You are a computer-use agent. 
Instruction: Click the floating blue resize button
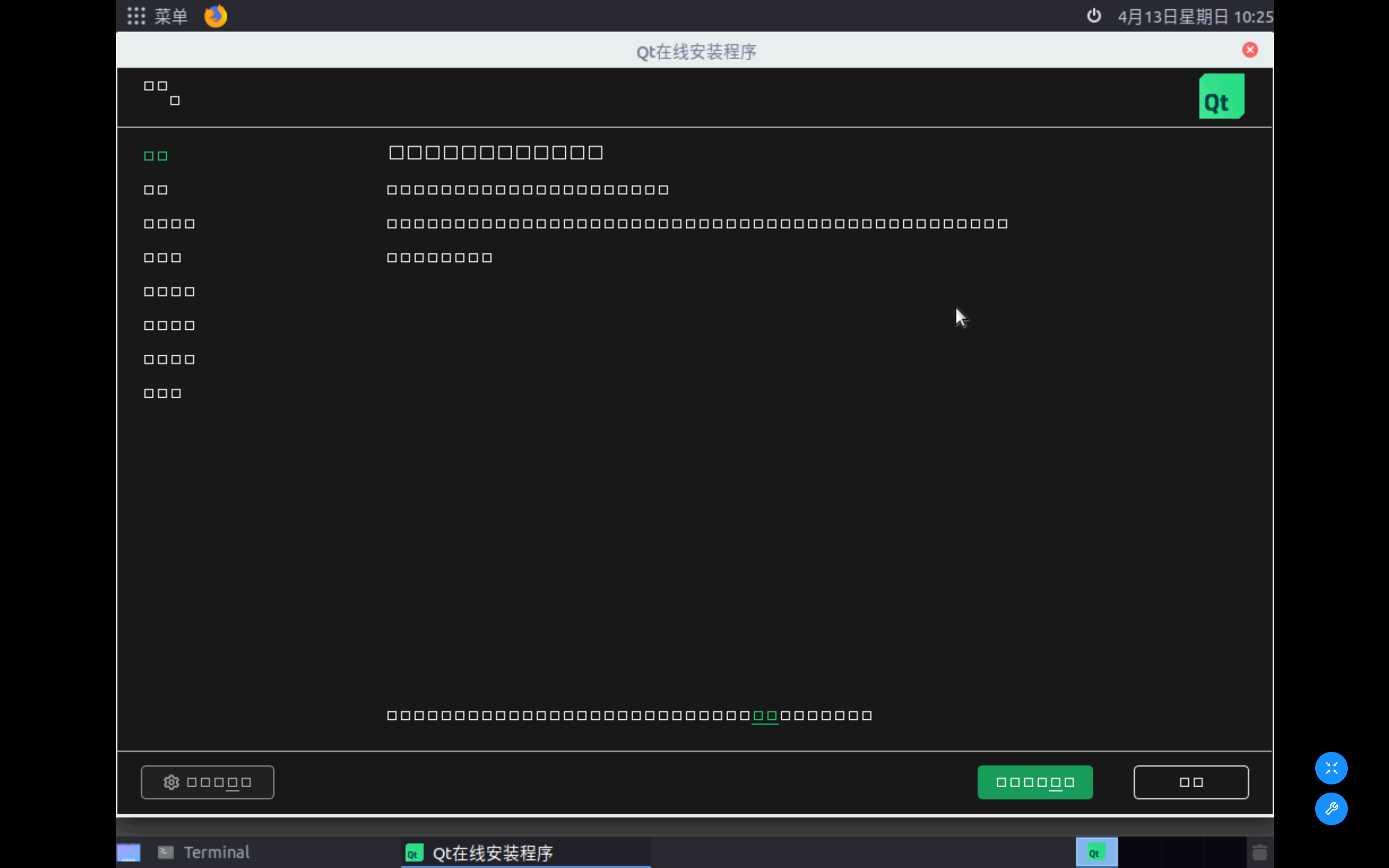click(x=1331, y=768)
